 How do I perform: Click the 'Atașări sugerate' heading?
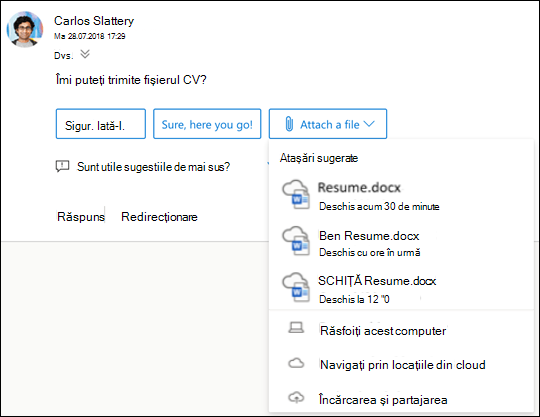tap(319, 158)
